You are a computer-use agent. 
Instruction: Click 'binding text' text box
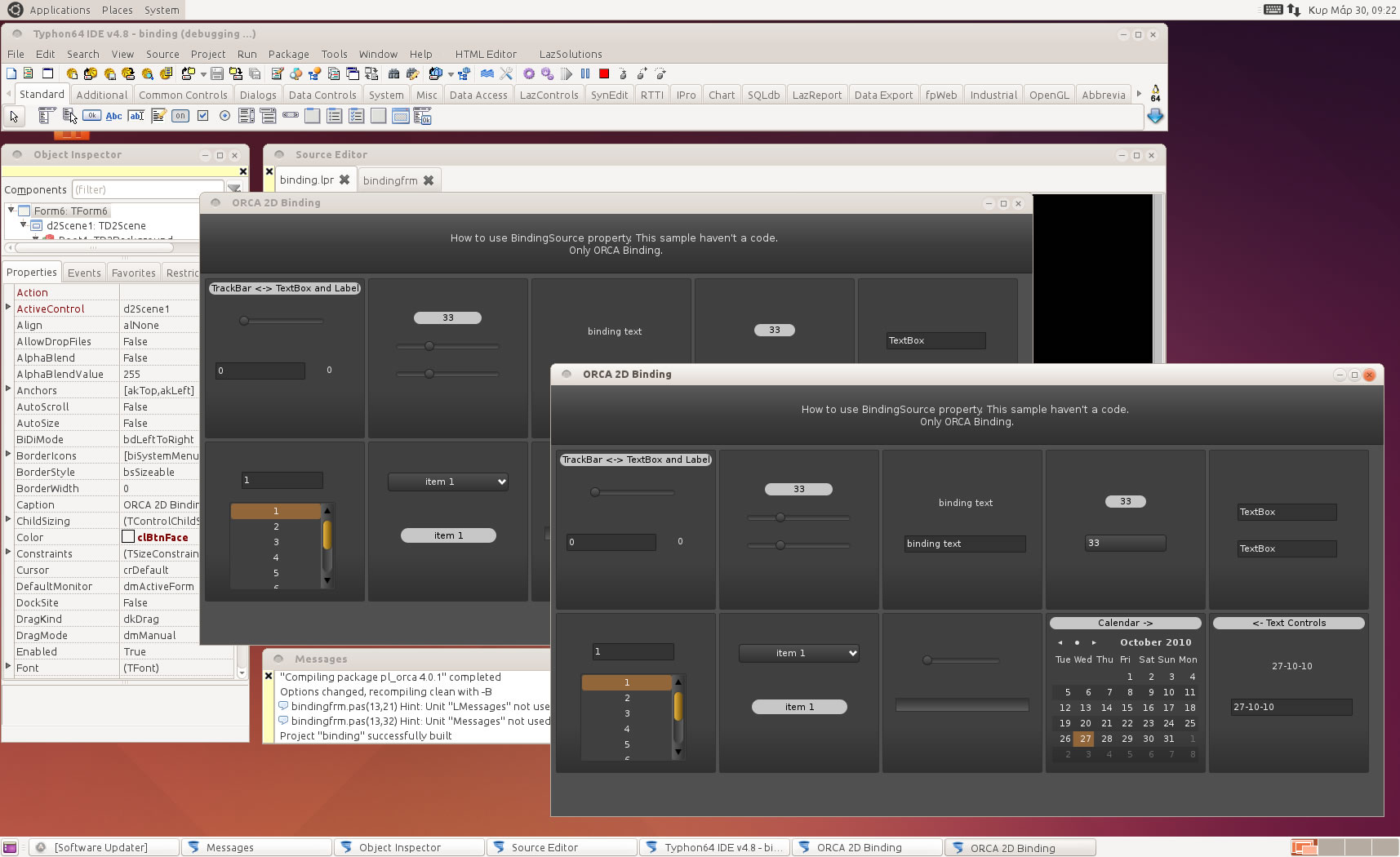[965, 544]
